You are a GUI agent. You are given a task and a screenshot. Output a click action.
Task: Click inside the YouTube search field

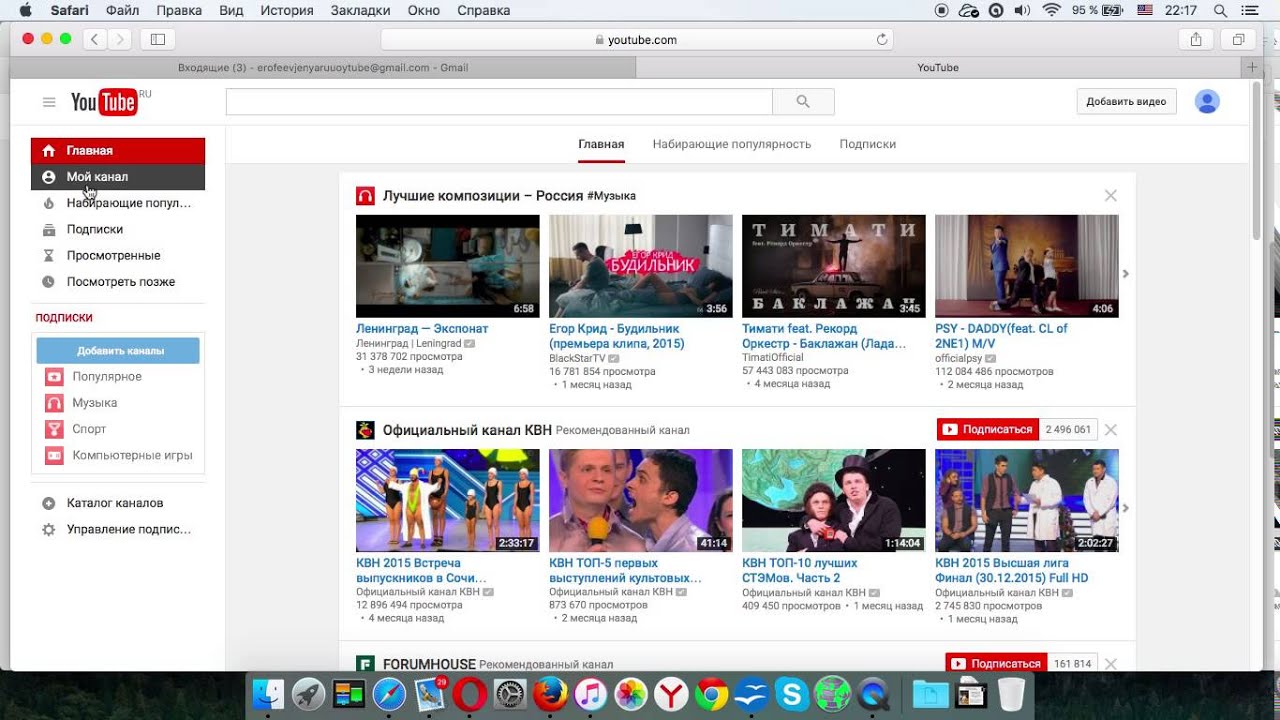[x=499, y=101]
